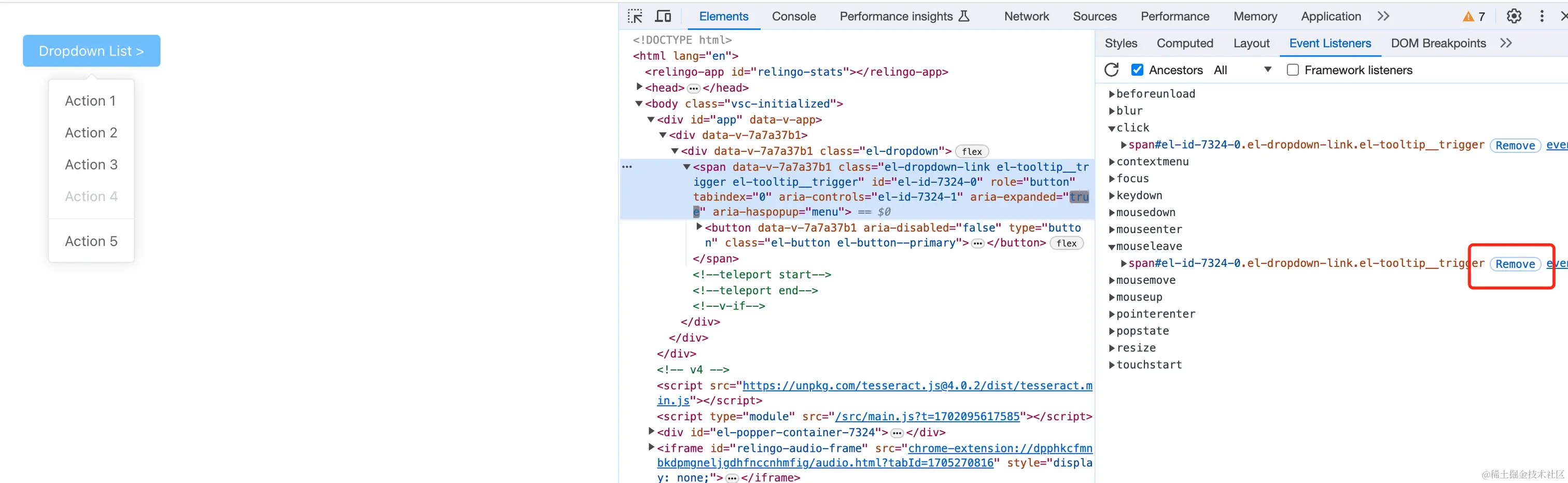
Task: Expand the resize listener group
Action: point(1112,349)
